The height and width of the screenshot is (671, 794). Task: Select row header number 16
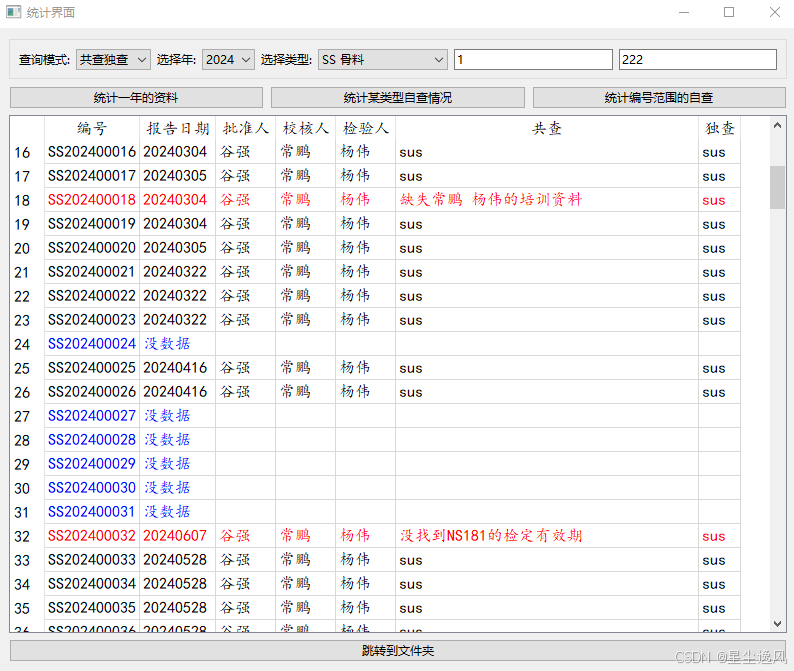tap(27, 152)
